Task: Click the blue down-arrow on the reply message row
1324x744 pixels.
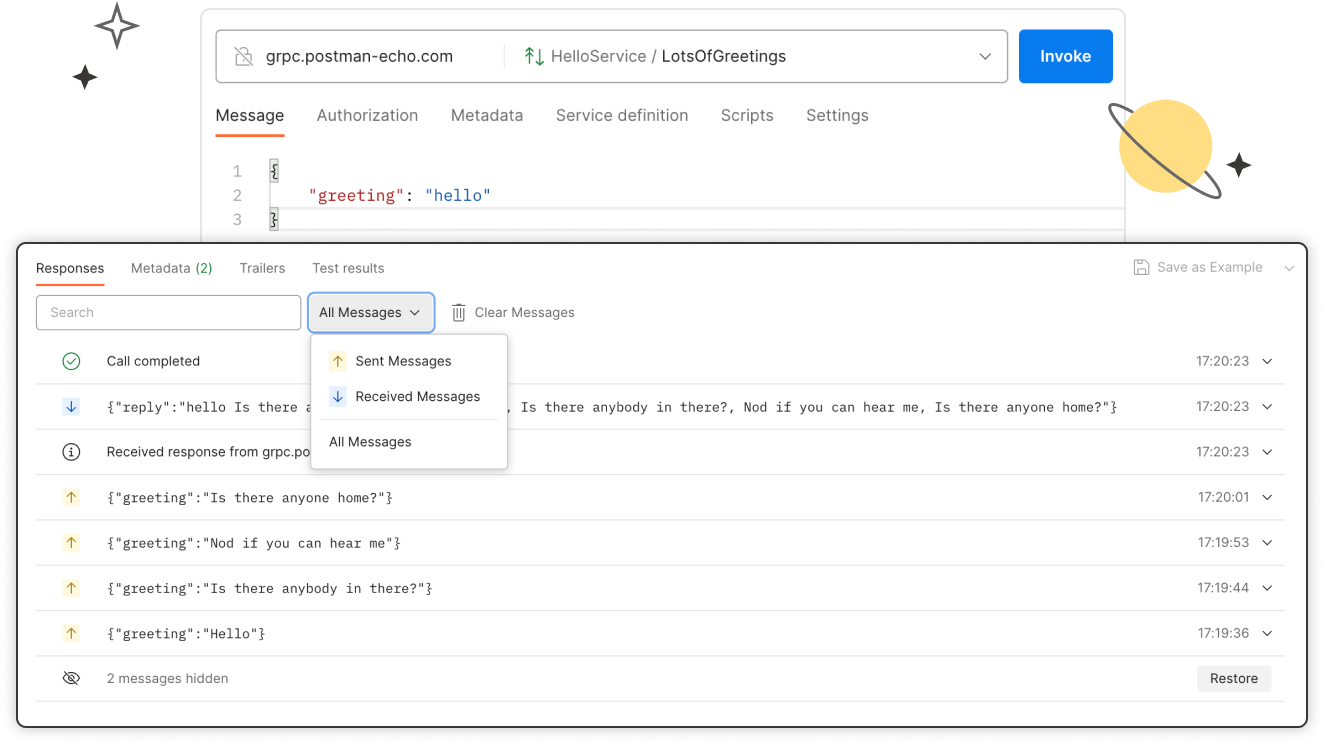Action: tap(71, 406)
